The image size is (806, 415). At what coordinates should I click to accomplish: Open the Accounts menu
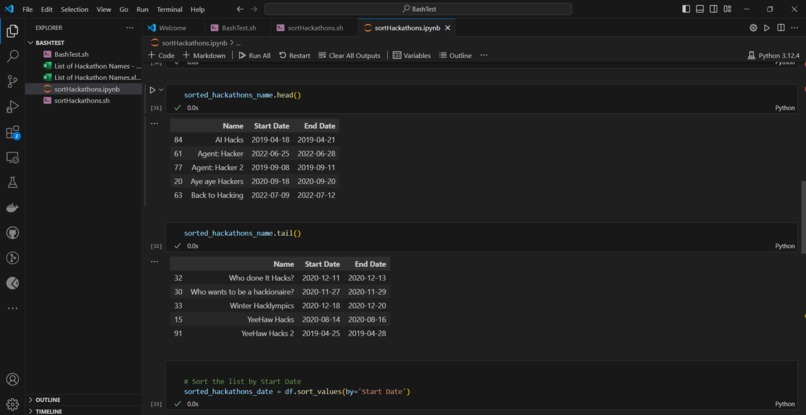pos(12,380)
